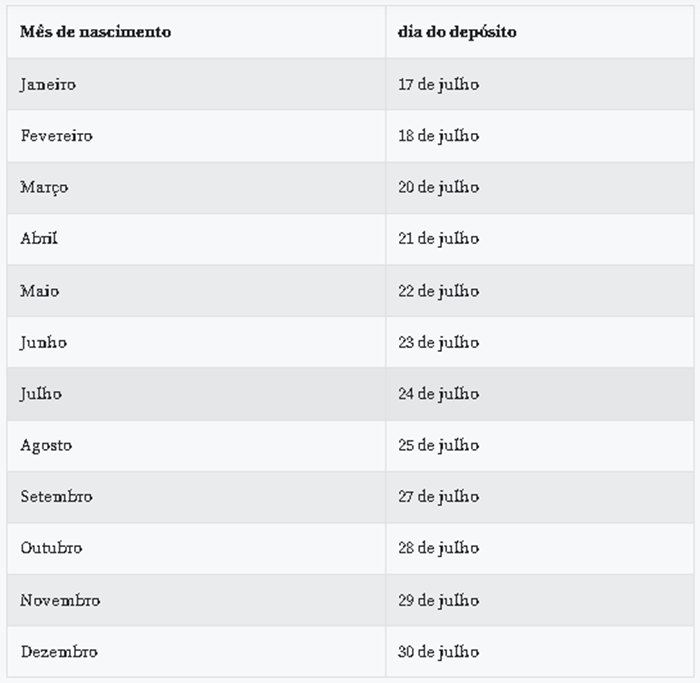Screen dimensions: 700x683
Task: Select the Julho month cell
Action: pos(41,394)
